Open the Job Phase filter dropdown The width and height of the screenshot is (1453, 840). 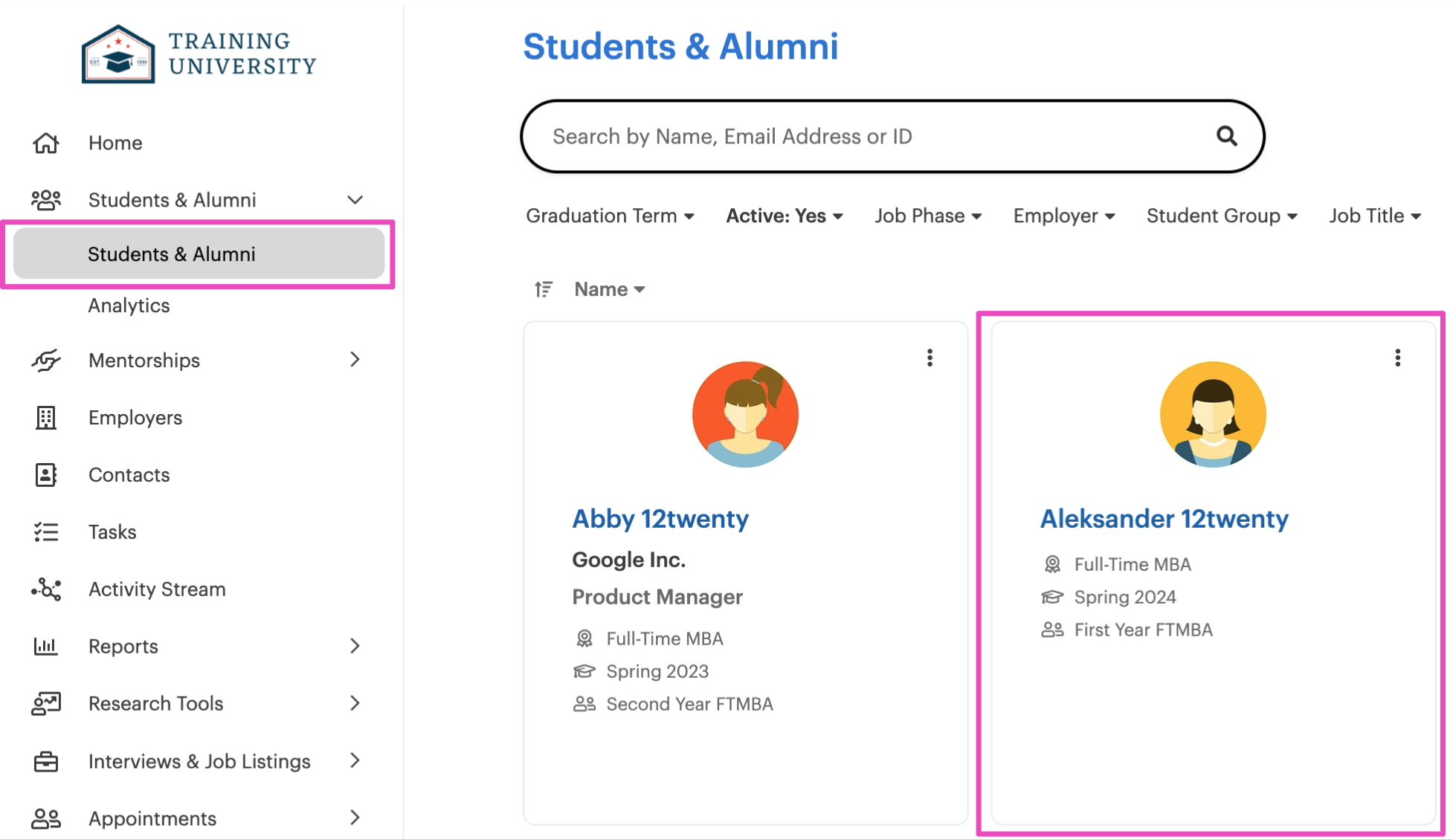coord(928,216)
